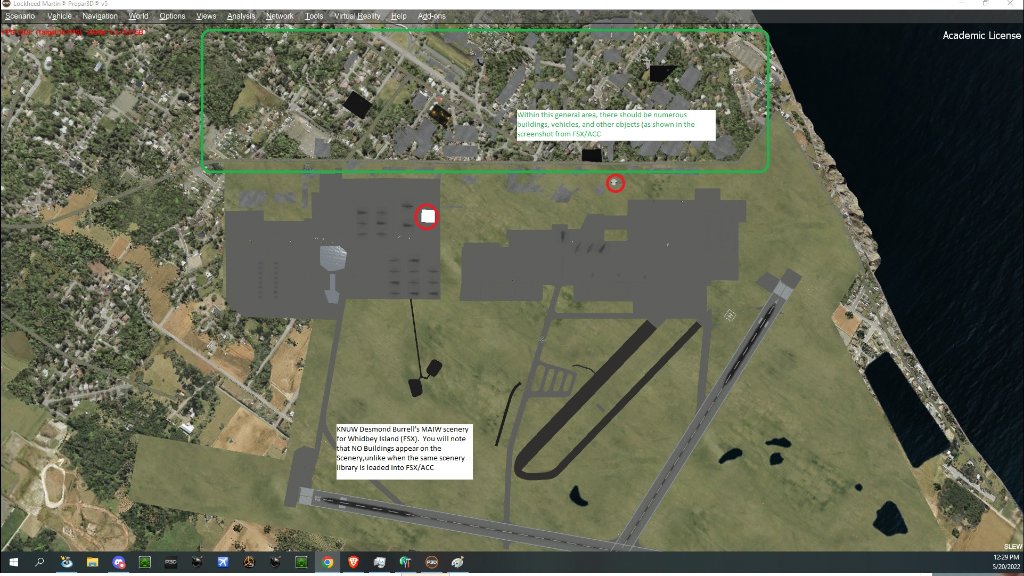Image resolution: width=1024 pixels, height=576 pixels.
Task: Click the Academic License label
Action: [x=981, y=35]
